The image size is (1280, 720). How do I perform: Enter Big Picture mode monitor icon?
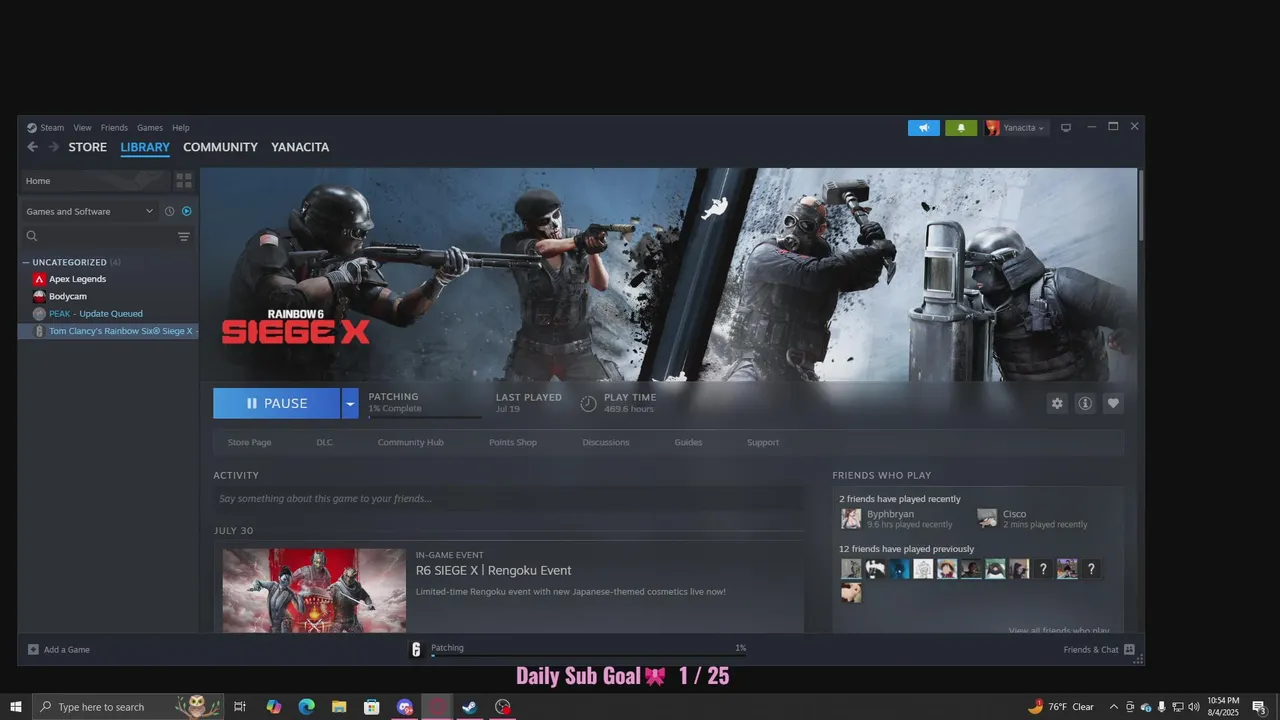pyautogui.click(x=1066, y=128)
